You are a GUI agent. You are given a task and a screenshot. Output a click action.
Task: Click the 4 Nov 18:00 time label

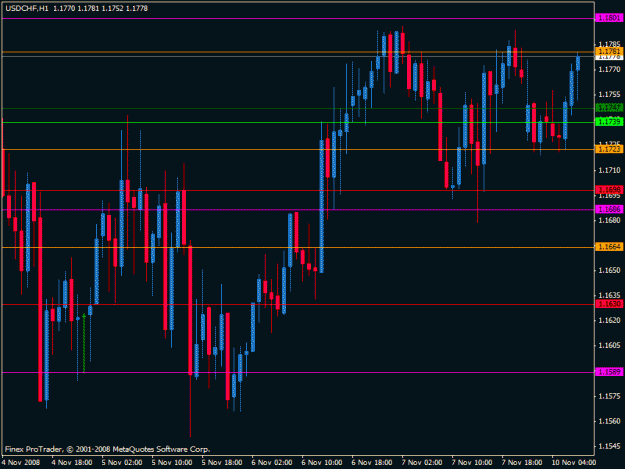click(x=72, y=463)
